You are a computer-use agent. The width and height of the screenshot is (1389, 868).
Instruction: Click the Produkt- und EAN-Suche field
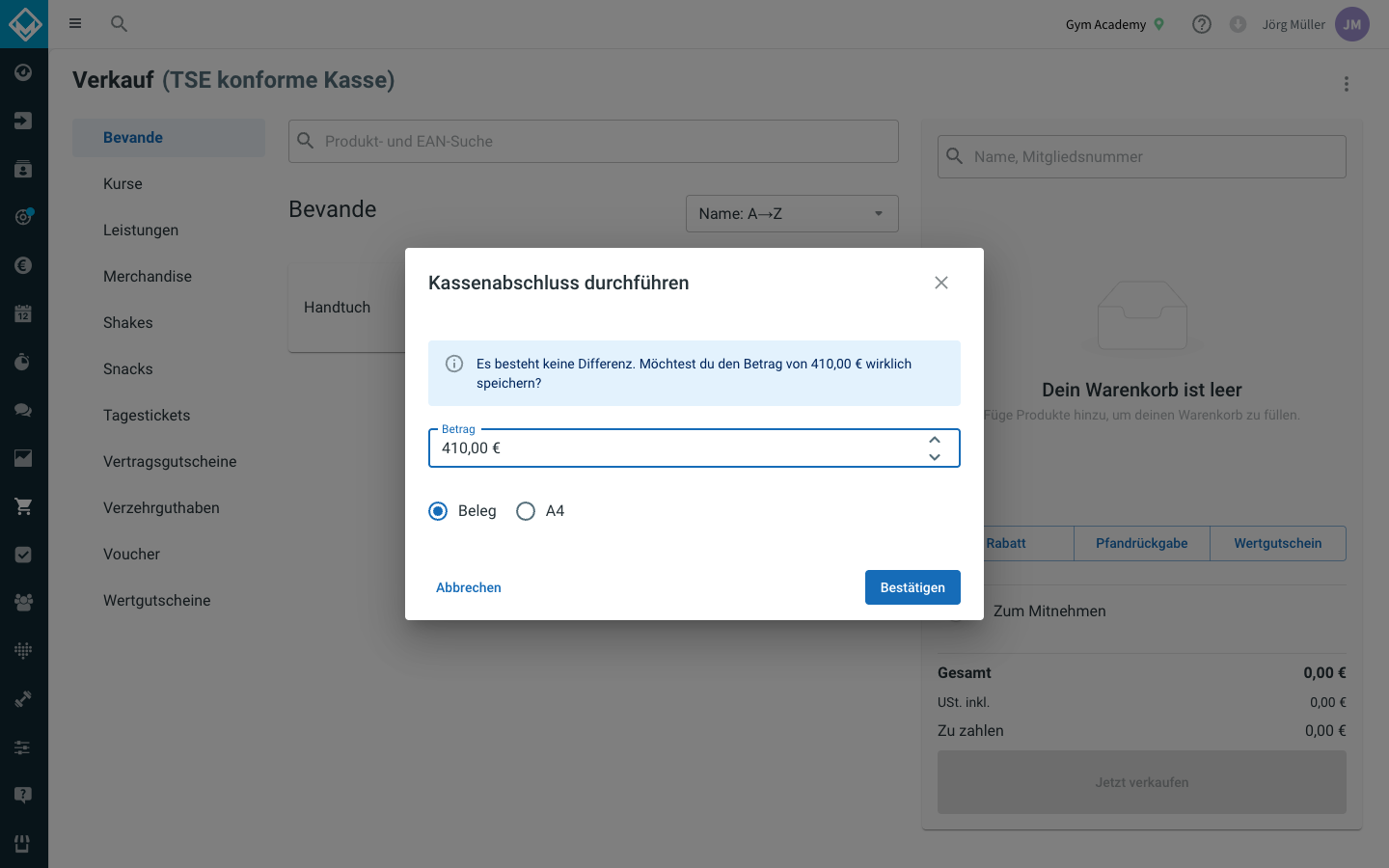pyautogui.click(x=593, y=141)
